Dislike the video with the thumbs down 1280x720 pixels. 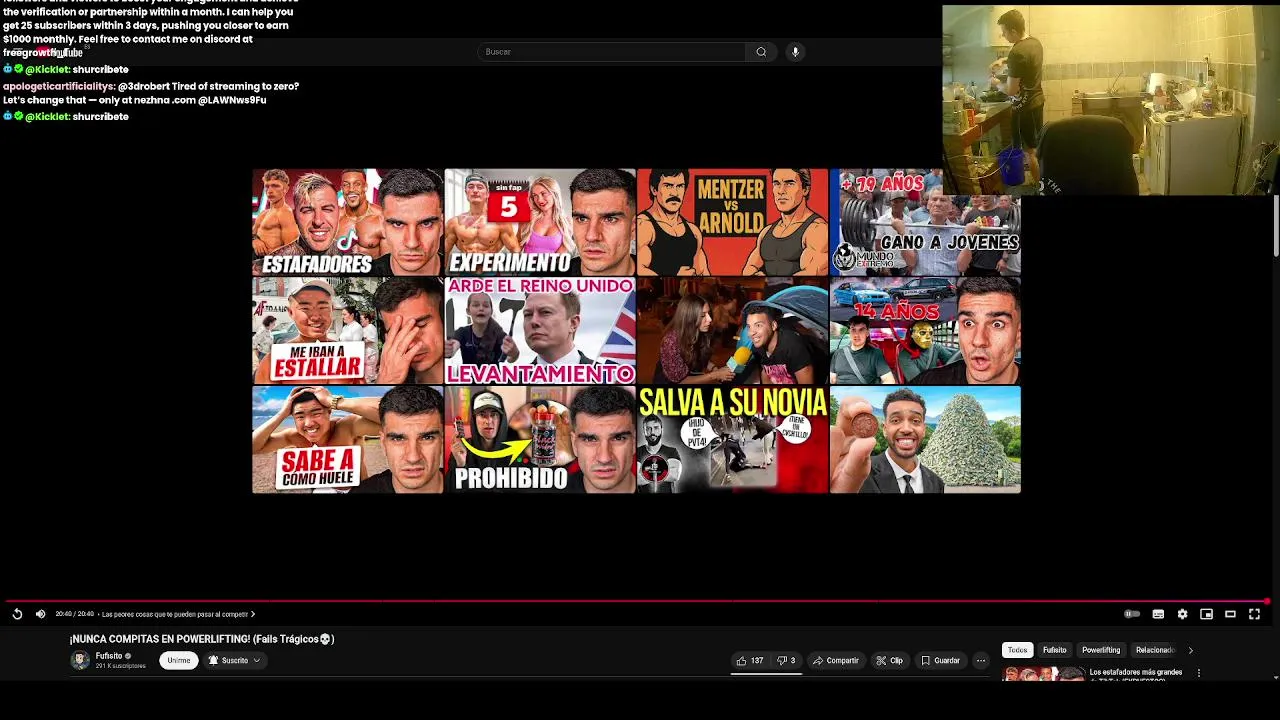pos(786,660)
